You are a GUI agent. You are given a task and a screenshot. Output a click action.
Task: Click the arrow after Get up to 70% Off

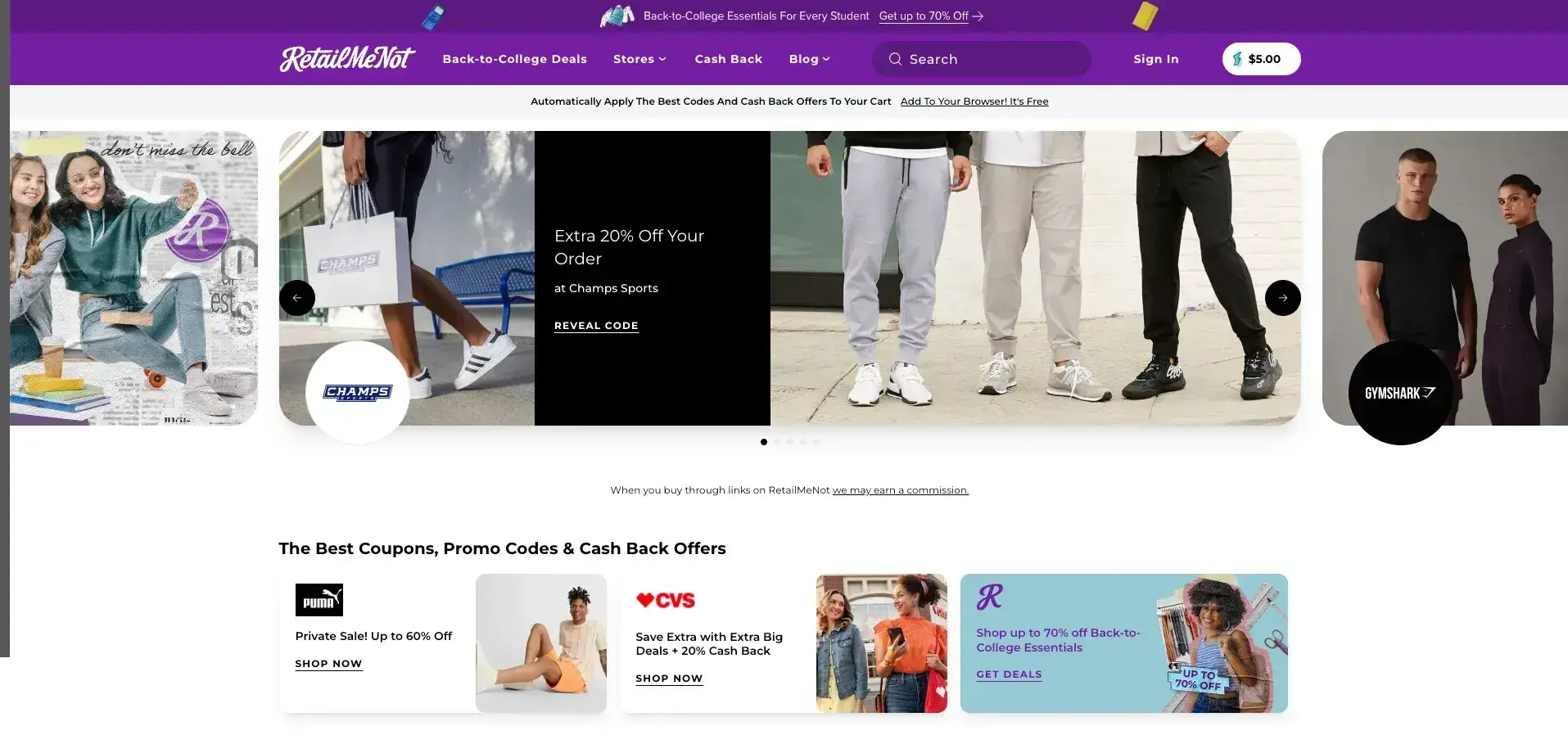978,16
